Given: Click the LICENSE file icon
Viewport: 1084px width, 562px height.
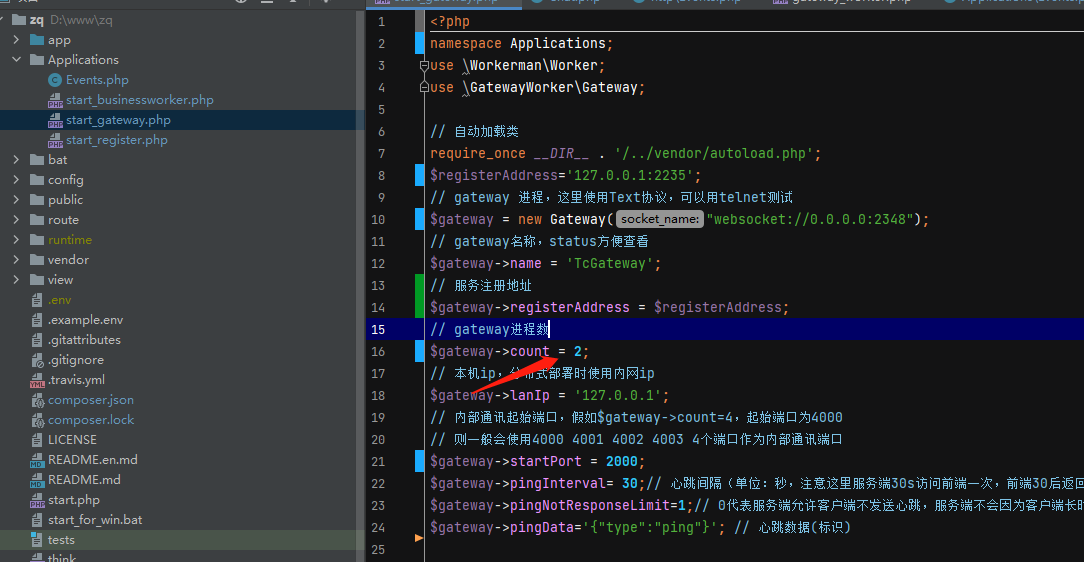Looking at the screenshot, I should (x=37, y=440).
